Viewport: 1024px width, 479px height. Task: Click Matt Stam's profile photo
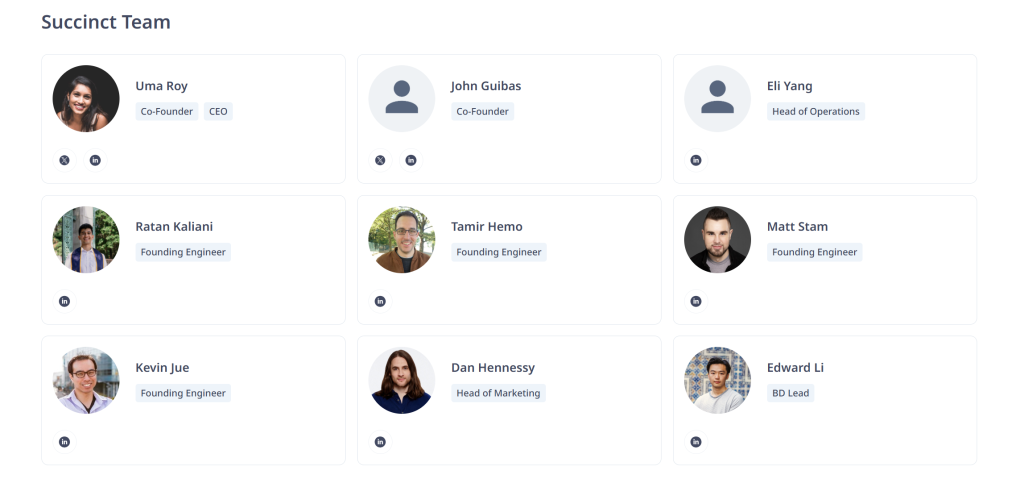click(x=718, y=240)
